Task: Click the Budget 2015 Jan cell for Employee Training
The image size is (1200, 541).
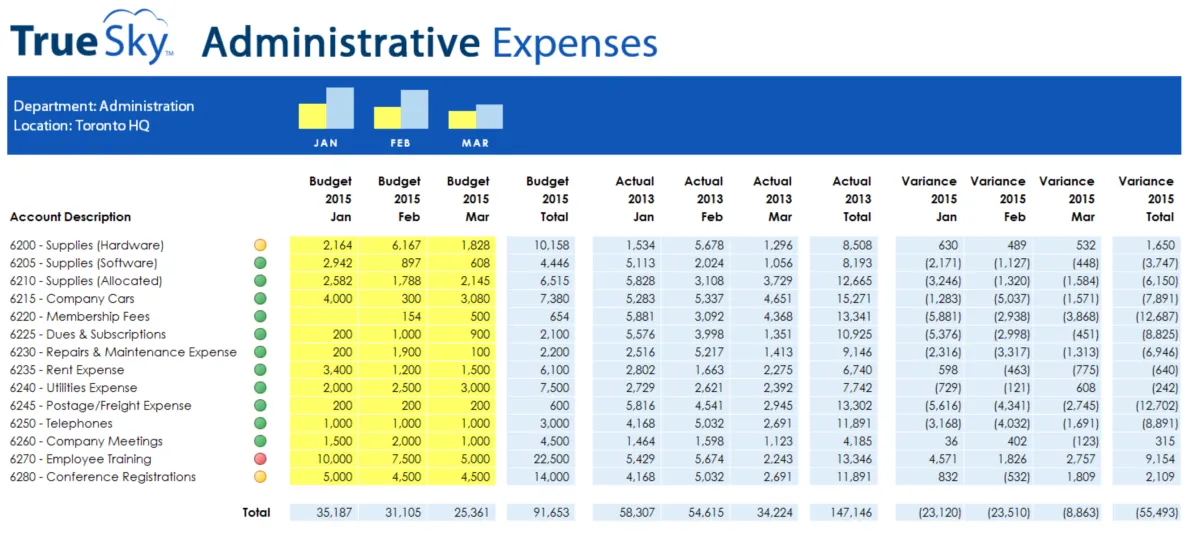Action: 325,459
